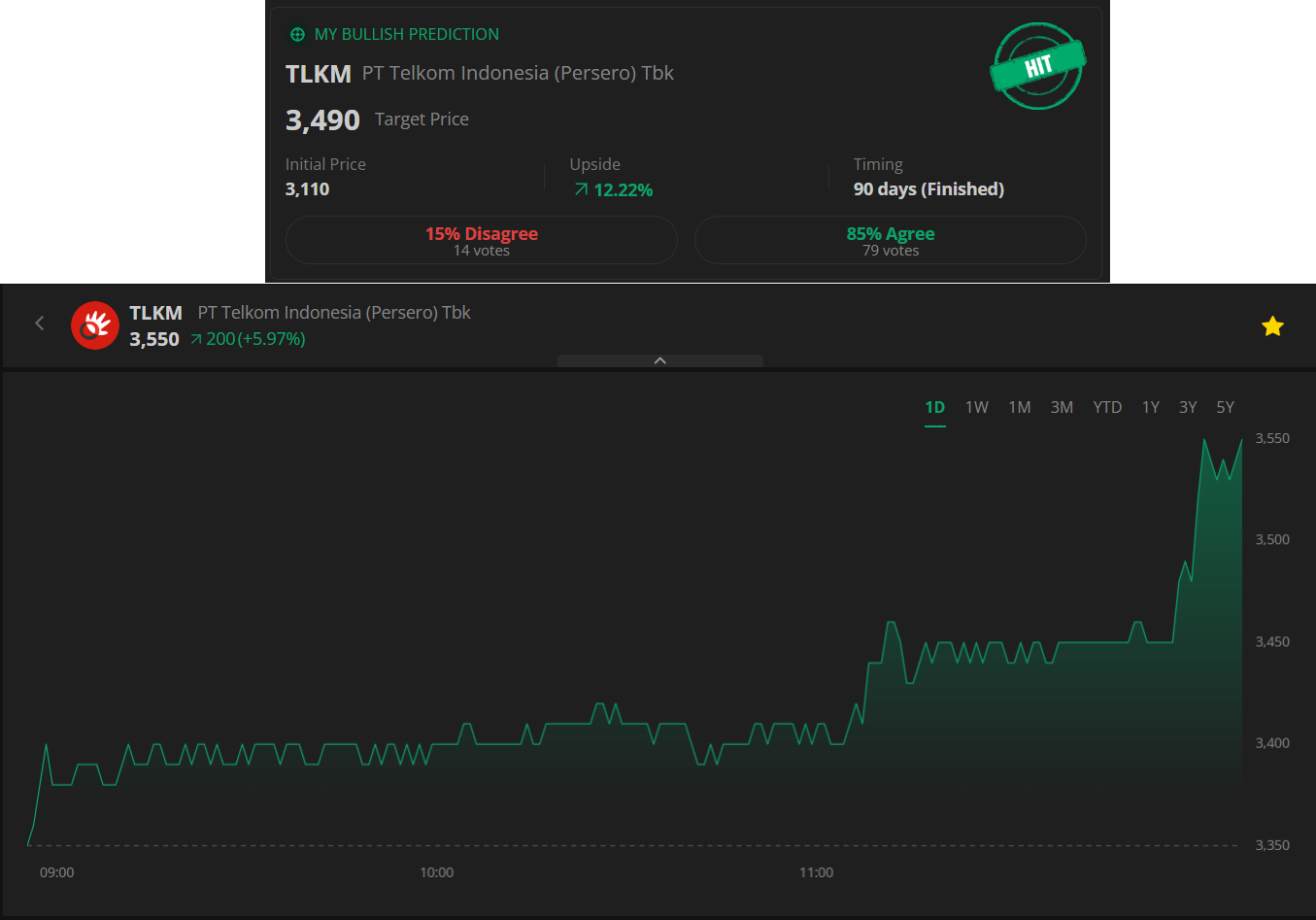Image resolution: width=1316 pixels, height=920 pixels.
Task: Click the back arrow beside TLKM logo
Action: pos(40,324)
